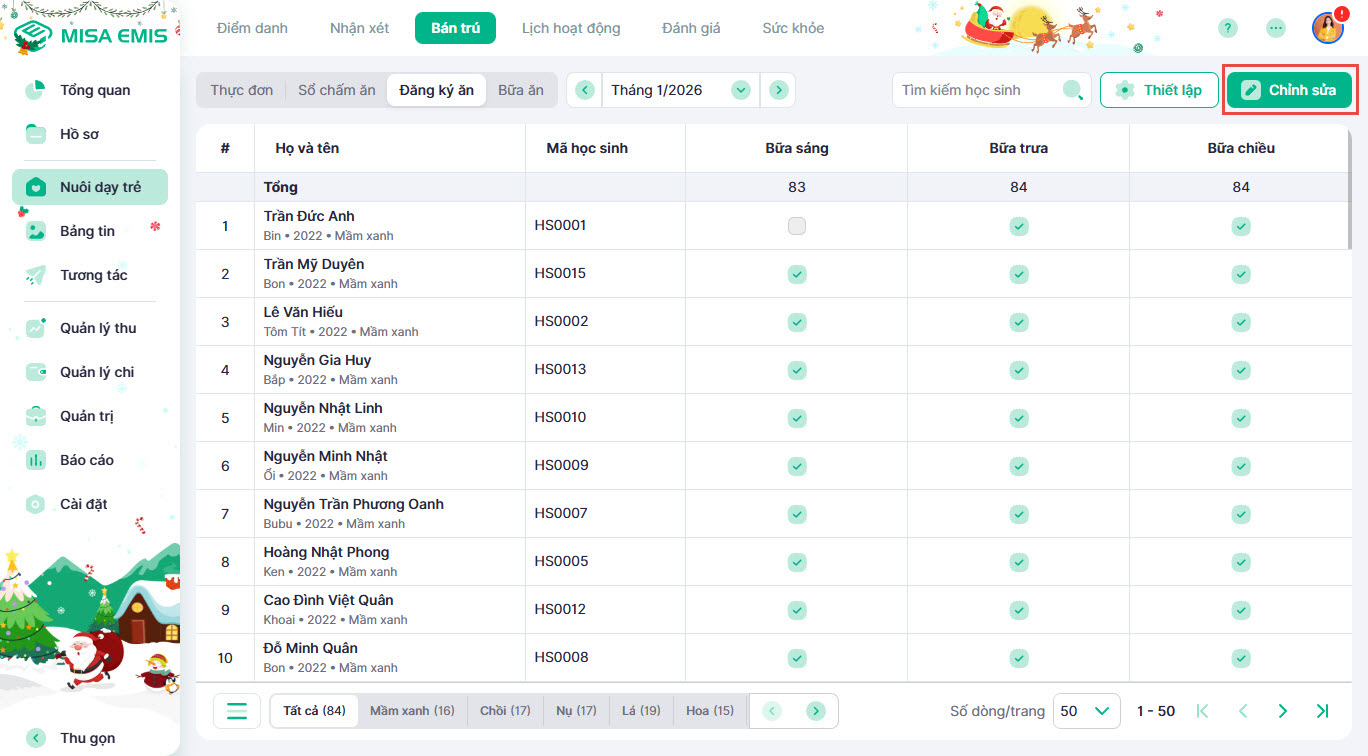Screen dimensions: 1368x756
Task: Open the more options ellipsis icon
Action: click(x=1276, y=28)
